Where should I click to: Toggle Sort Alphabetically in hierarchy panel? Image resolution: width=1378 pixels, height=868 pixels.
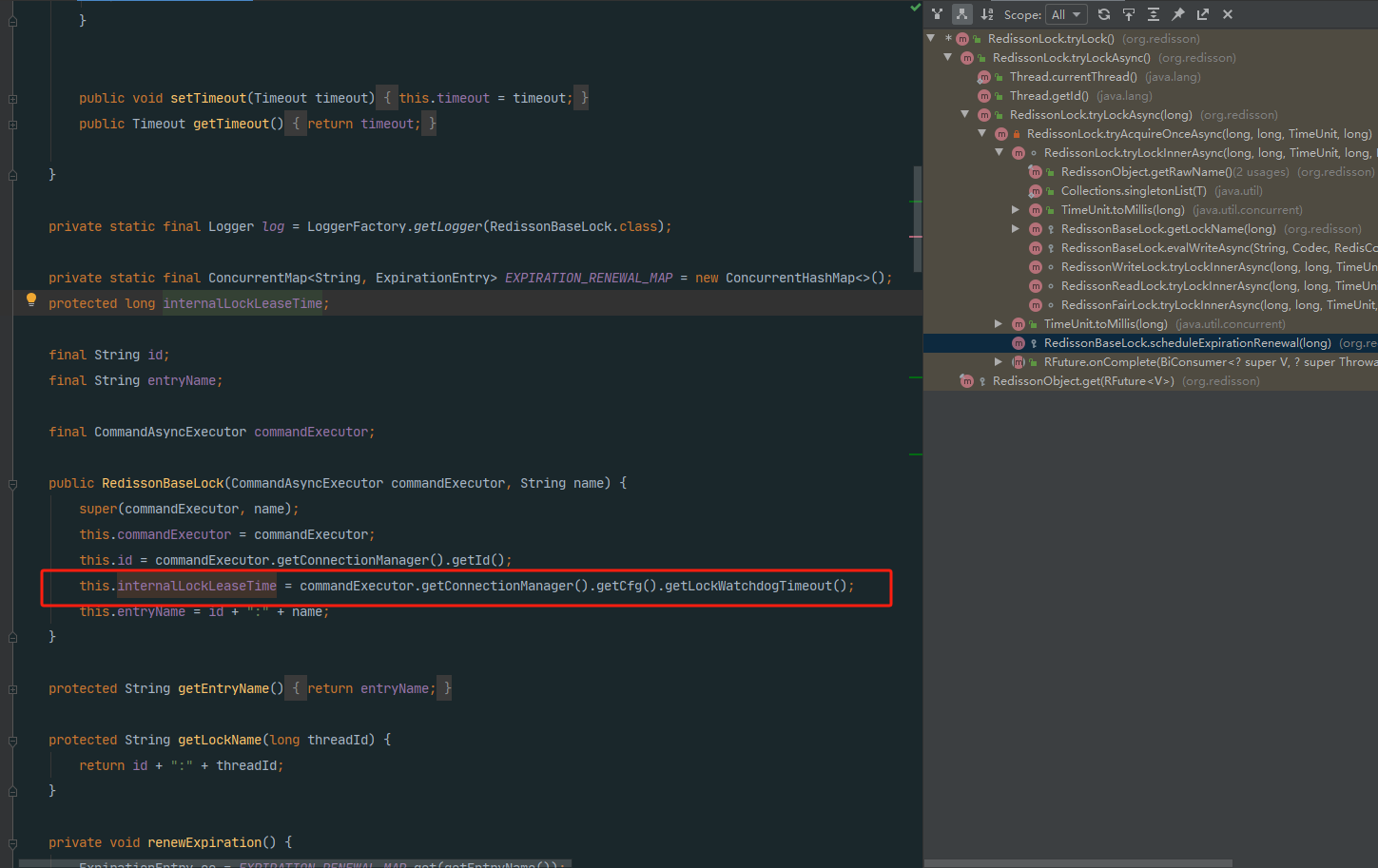(987, 14)
